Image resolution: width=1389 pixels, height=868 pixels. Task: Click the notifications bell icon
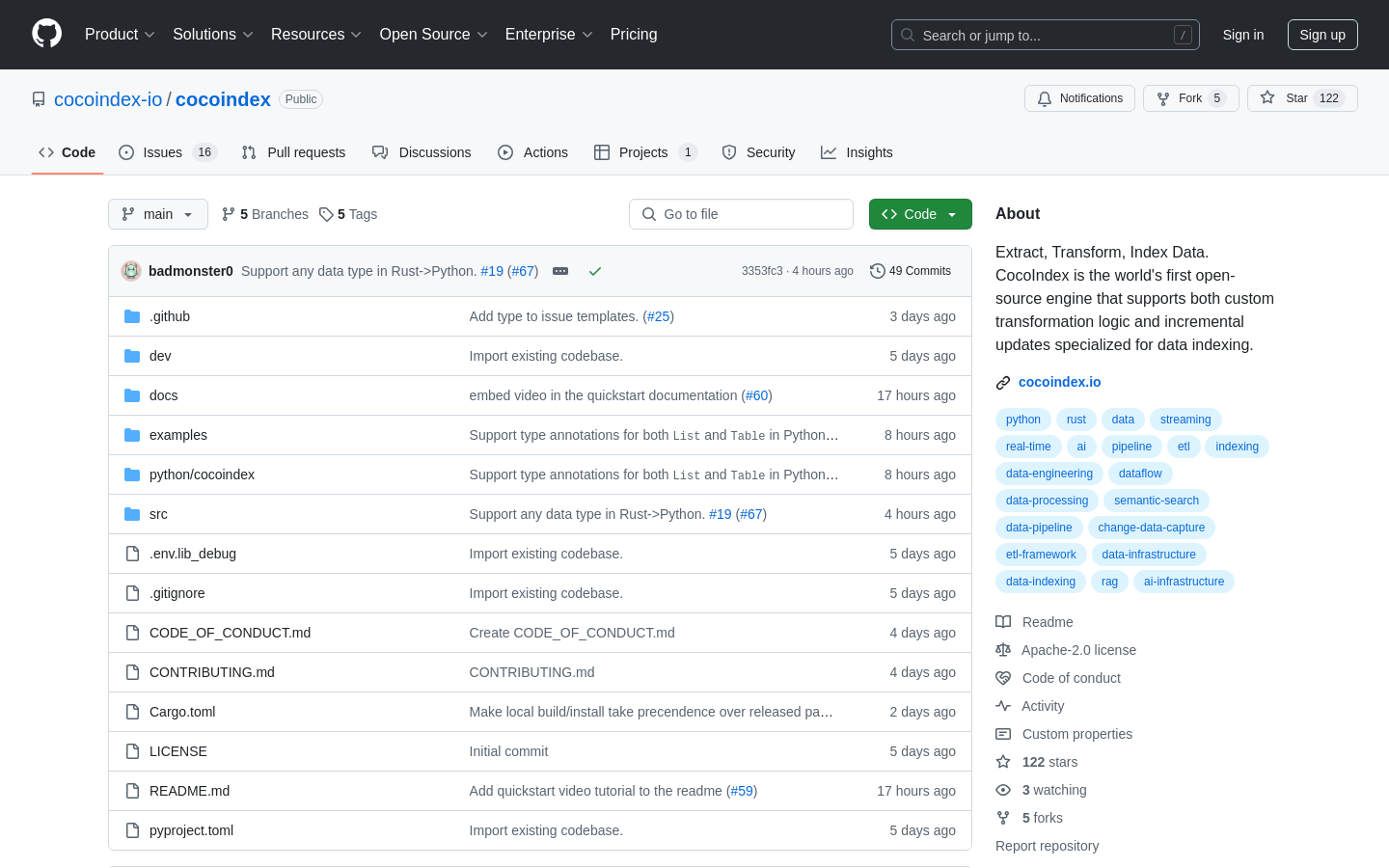click(1045, 98)
